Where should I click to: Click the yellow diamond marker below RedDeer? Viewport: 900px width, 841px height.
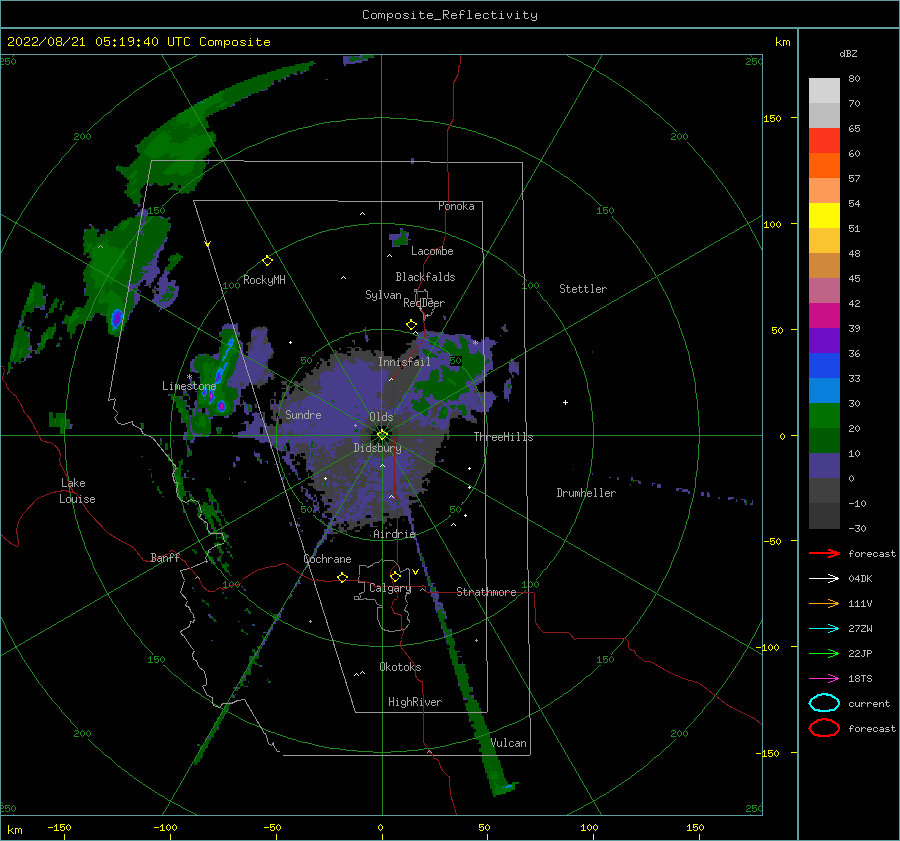[411, 325]
